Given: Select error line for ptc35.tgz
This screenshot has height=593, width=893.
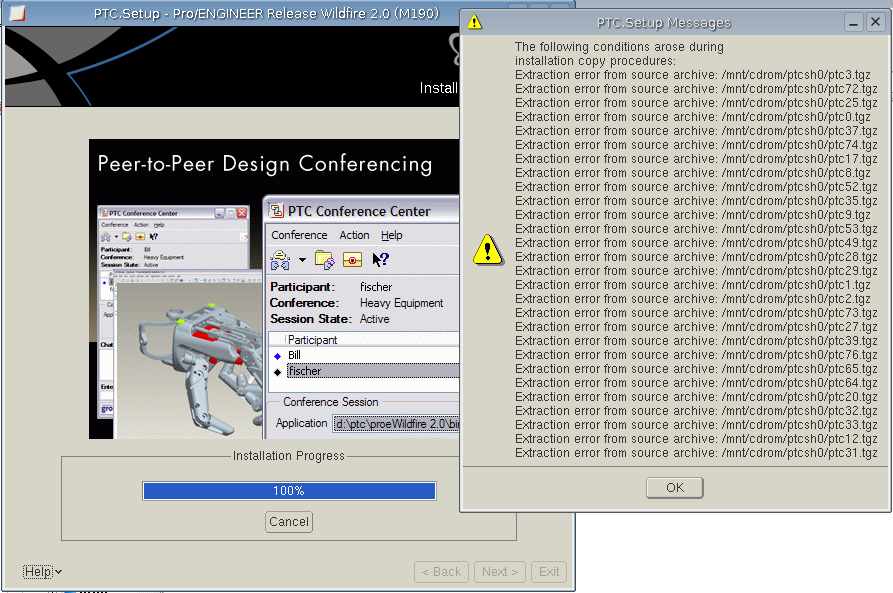Looking at the screenshot, I should coord(696,201).
